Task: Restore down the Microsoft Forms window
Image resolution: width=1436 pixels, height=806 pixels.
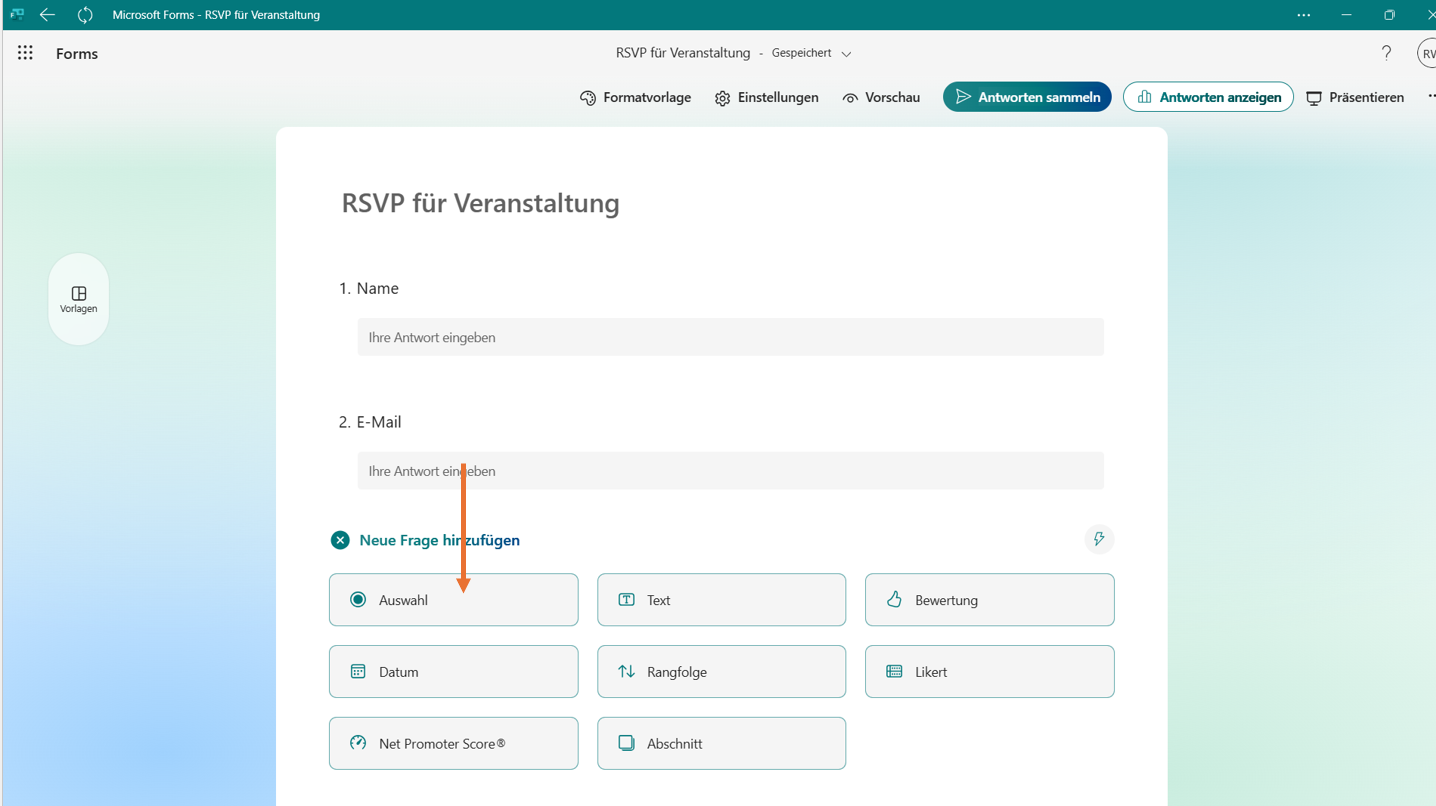Action: (1389, 15)
